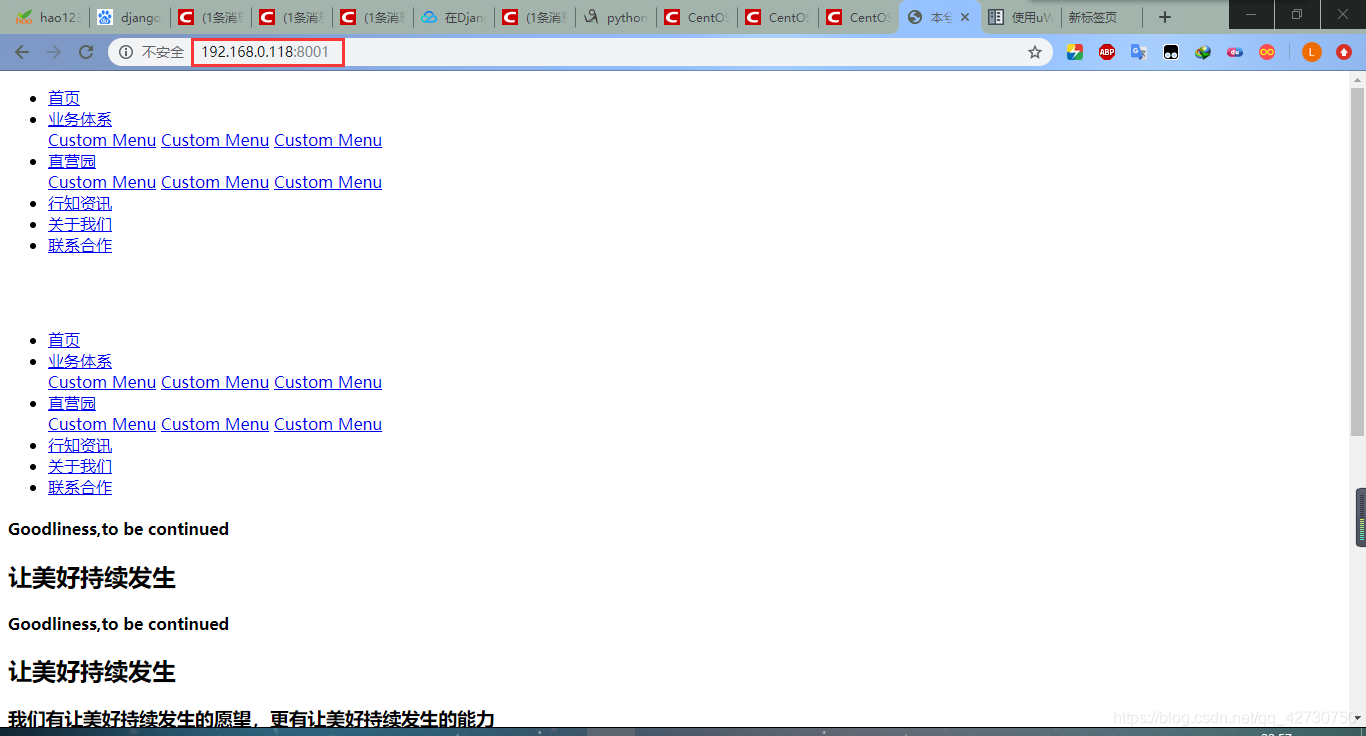Open 关于我们 link in the upper menu list
The image size is (1366, 736).
tap(80, 224)
